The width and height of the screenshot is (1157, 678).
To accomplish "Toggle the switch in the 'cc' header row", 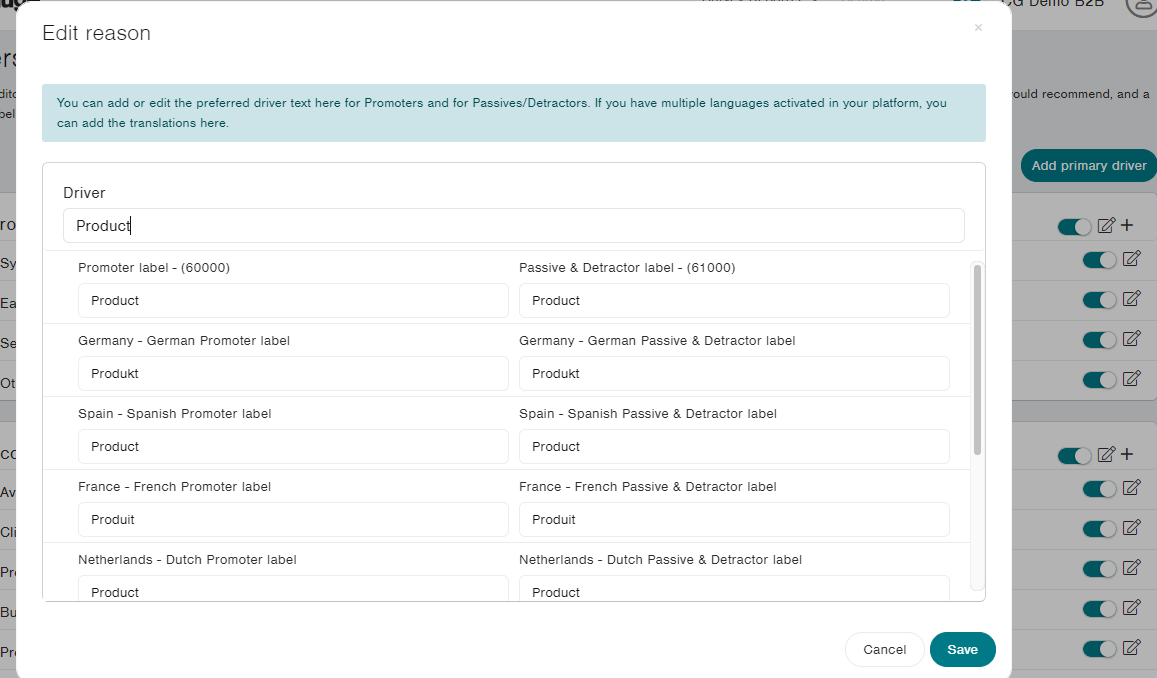I will pyautogui.click(x=1074, y=455).
